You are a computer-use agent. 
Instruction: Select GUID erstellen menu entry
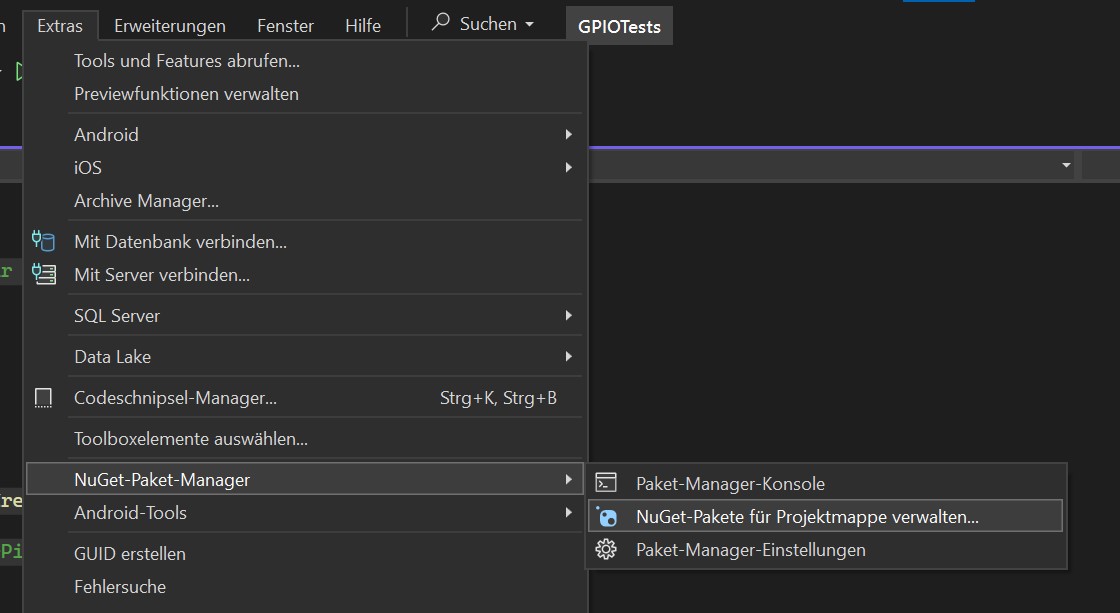coord(130,554)
